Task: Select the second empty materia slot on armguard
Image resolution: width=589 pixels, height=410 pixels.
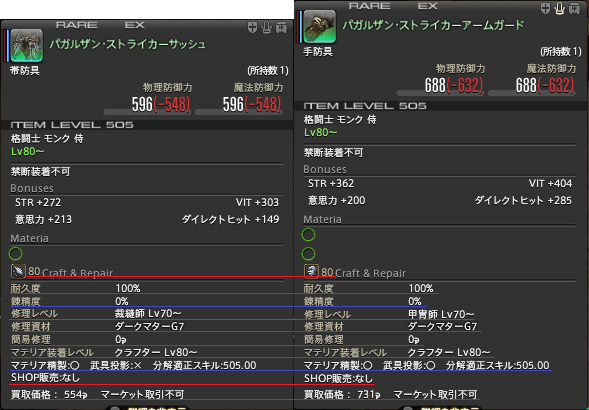Action: 308,254
